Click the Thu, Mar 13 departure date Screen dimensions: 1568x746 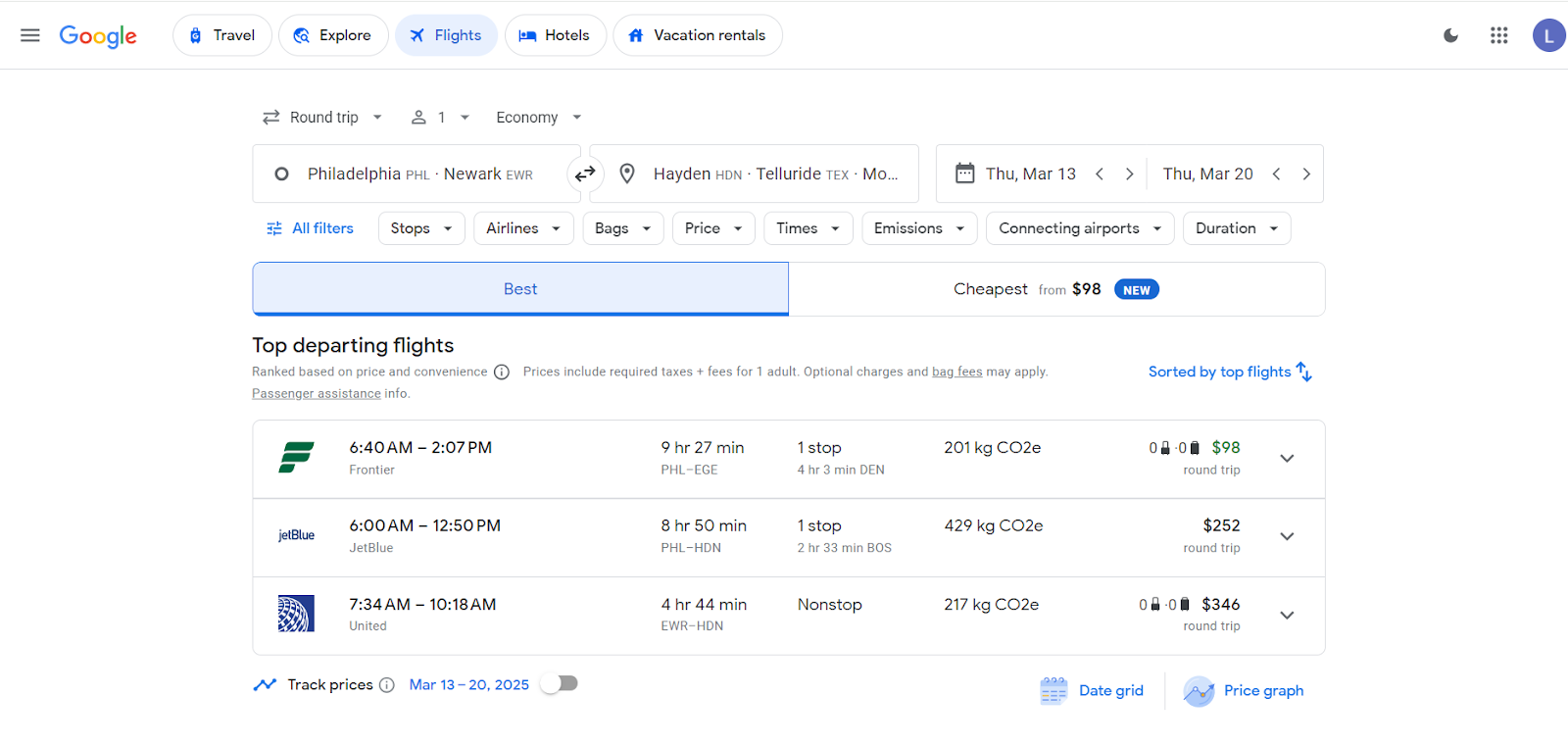click(1031, 174)
